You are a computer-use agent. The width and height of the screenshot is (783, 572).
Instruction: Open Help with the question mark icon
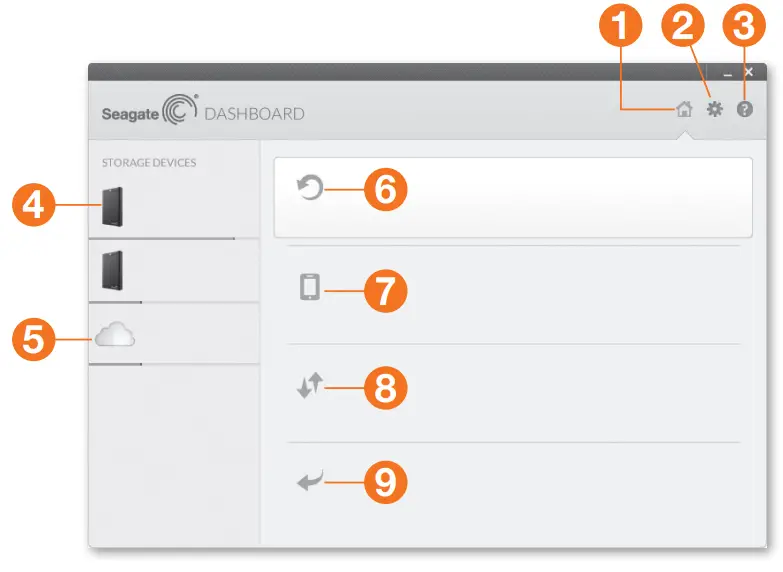pos(745,109)
